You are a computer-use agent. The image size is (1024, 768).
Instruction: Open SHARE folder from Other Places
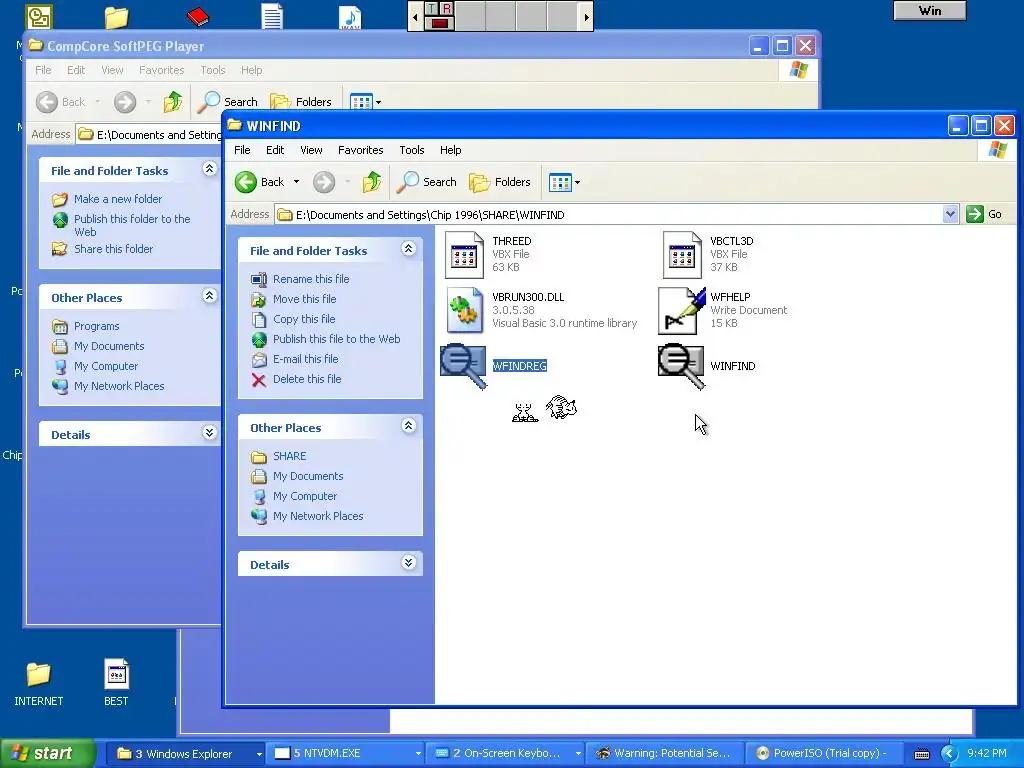[x=289, y=456]
